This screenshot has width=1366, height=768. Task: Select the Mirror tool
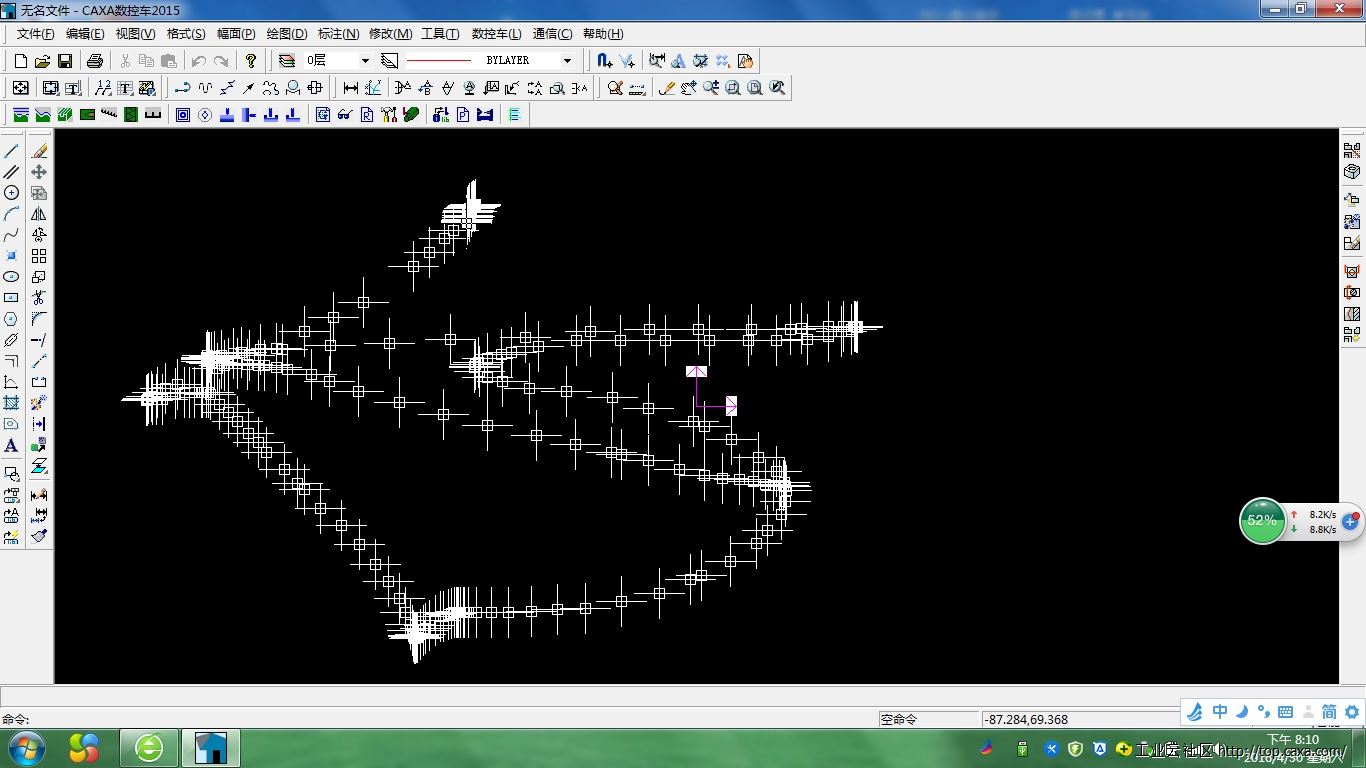click(x=39, y=214)
